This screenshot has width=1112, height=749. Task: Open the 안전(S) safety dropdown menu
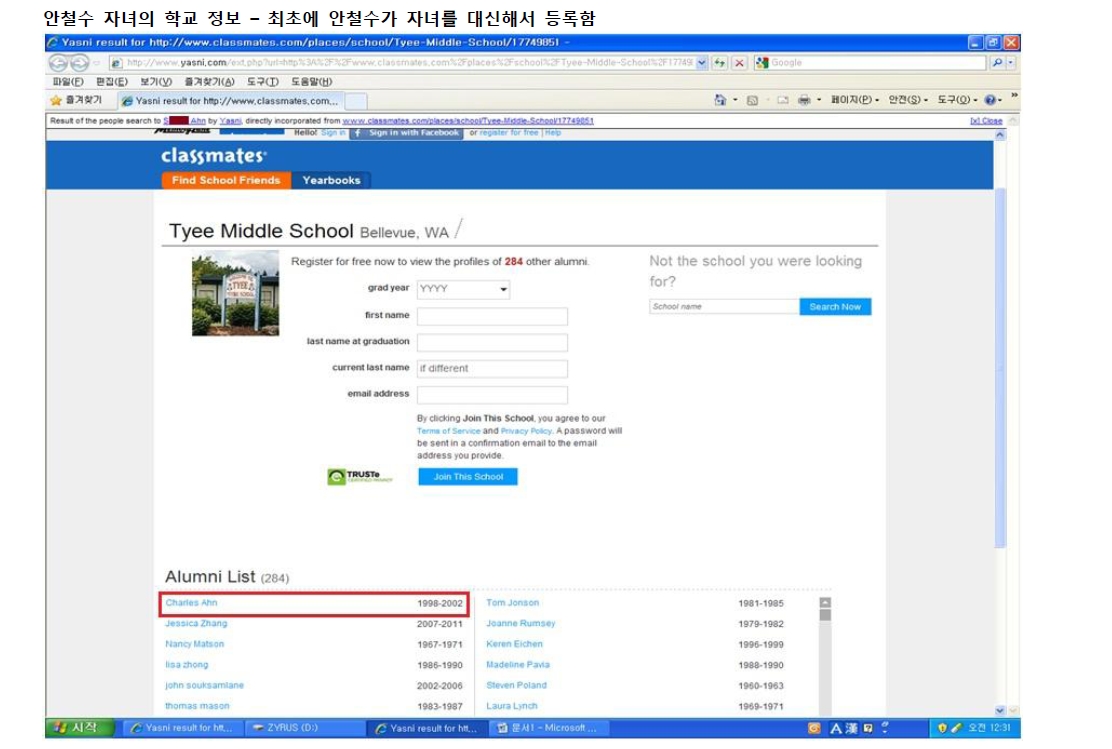point(908,100)
